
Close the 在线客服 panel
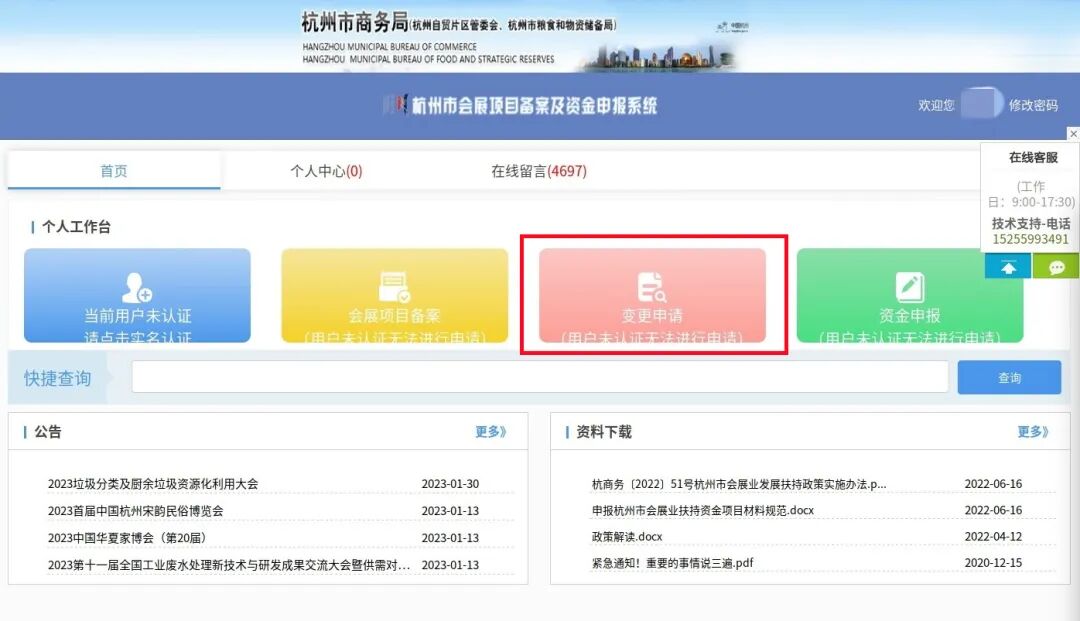[1073, 133]
